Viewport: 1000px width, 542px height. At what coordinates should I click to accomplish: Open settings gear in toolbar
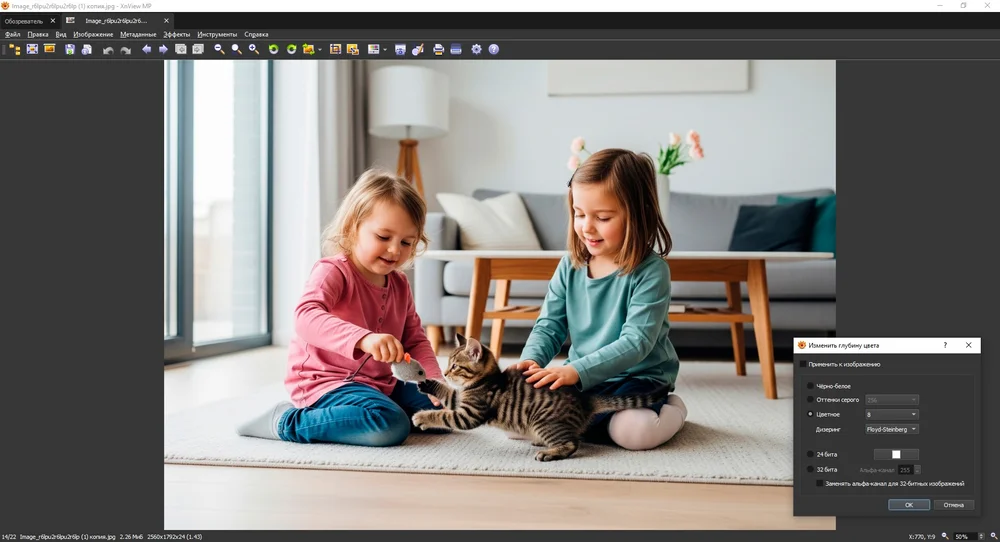coord(476,49)
